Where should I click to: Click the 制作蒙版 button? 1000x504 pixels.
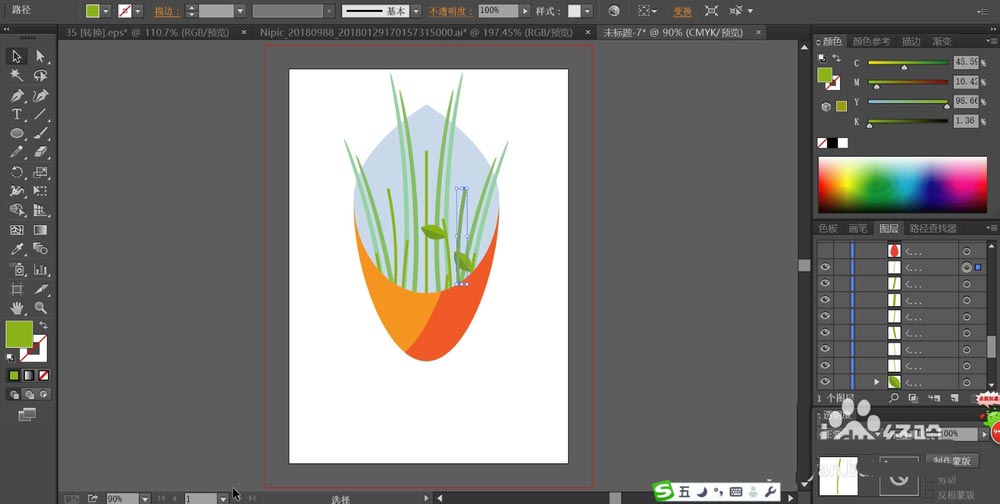(x=951, y=461)
